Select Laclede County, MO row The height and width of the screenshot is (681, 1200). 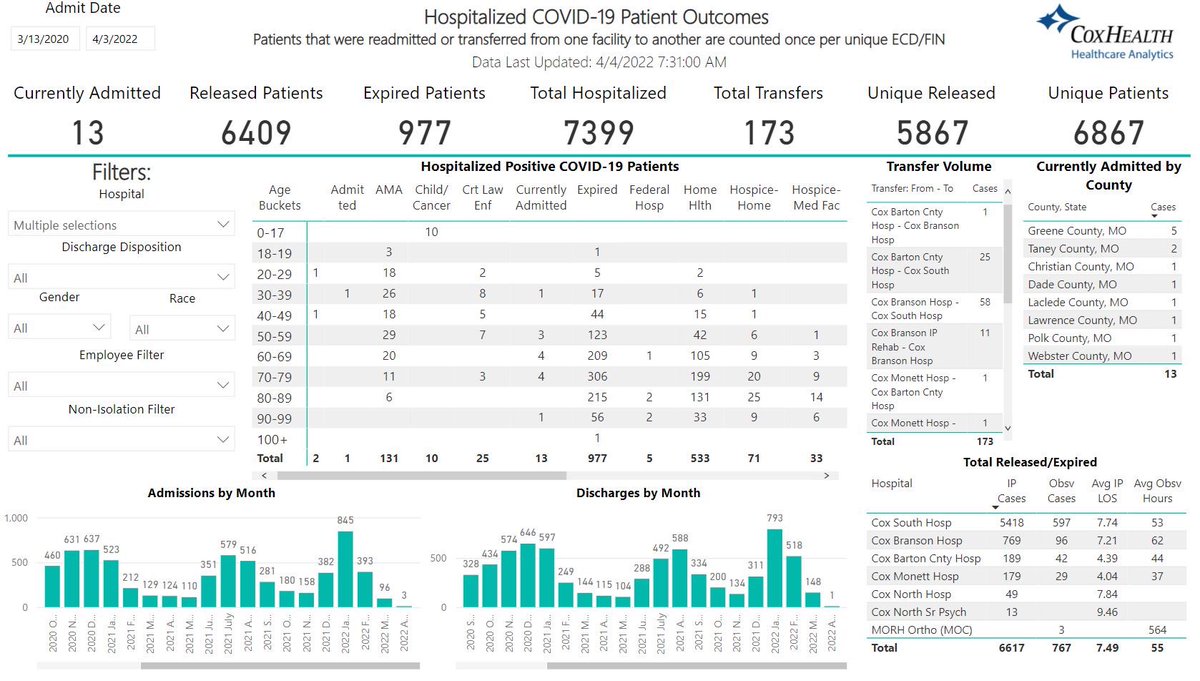(1104, 302)
